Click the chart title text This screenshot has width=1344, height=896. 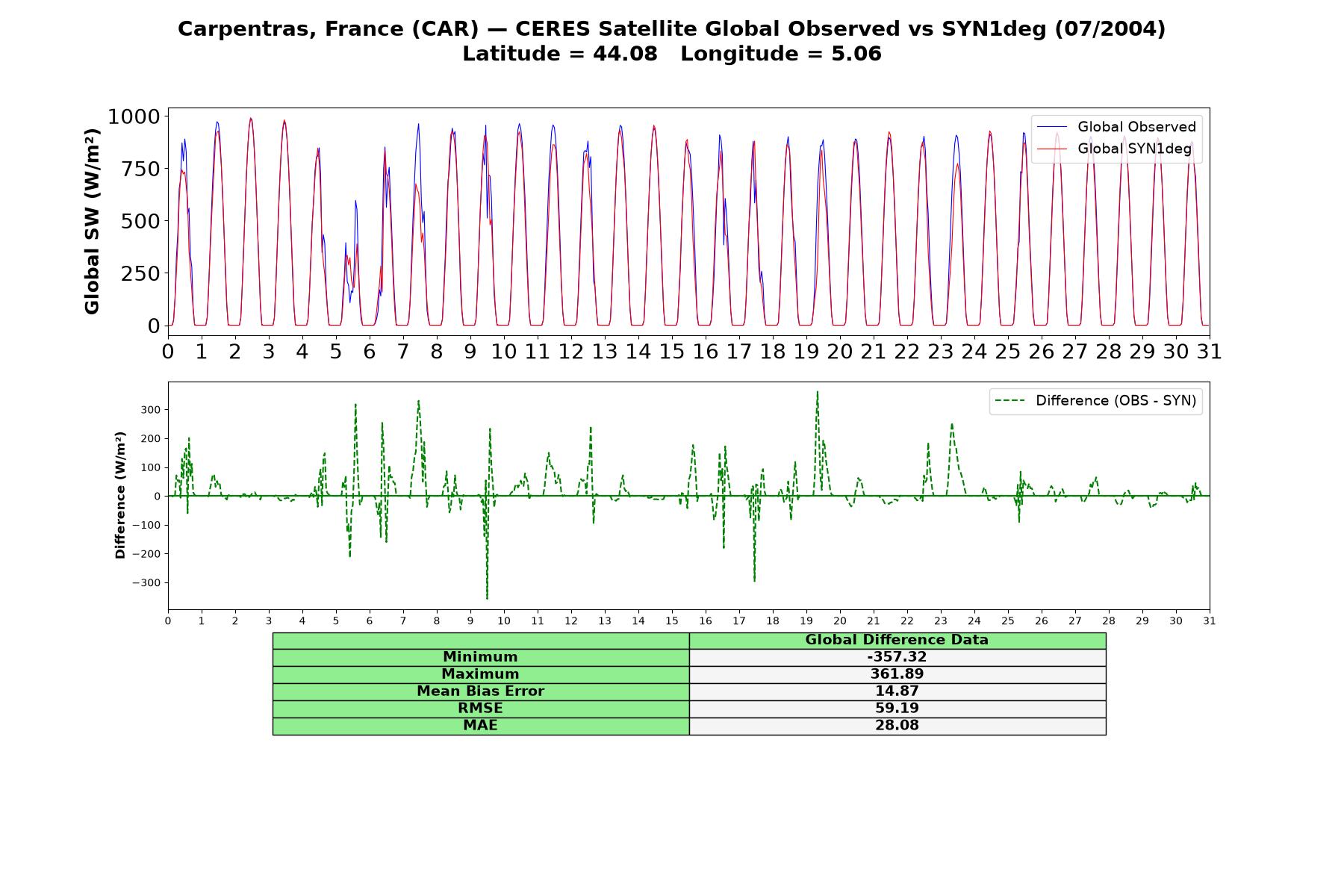(x=671, y=28)
